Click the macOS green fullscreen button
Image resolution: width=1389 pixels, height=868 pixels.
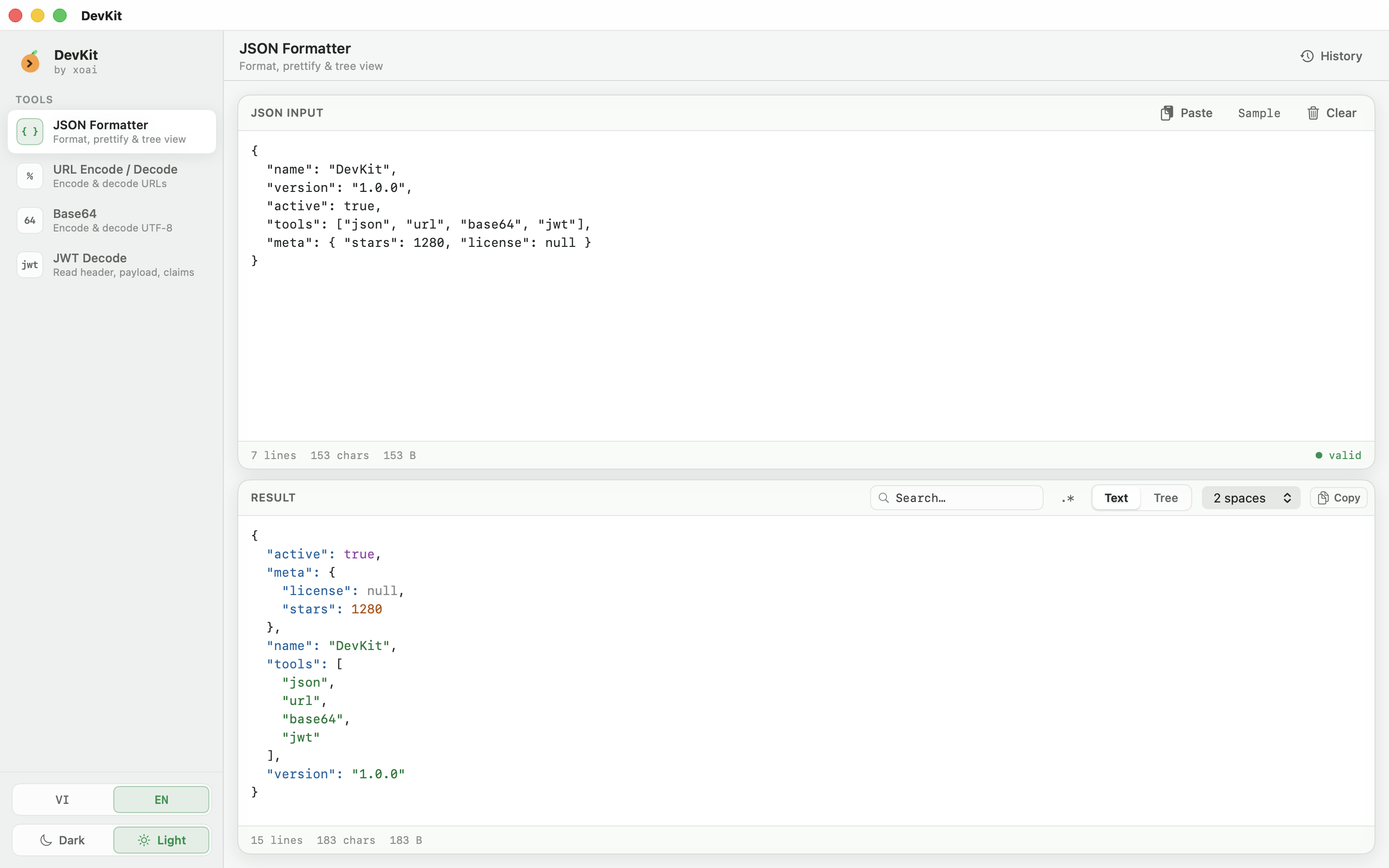pyautogui.click(x=60, y=15)
